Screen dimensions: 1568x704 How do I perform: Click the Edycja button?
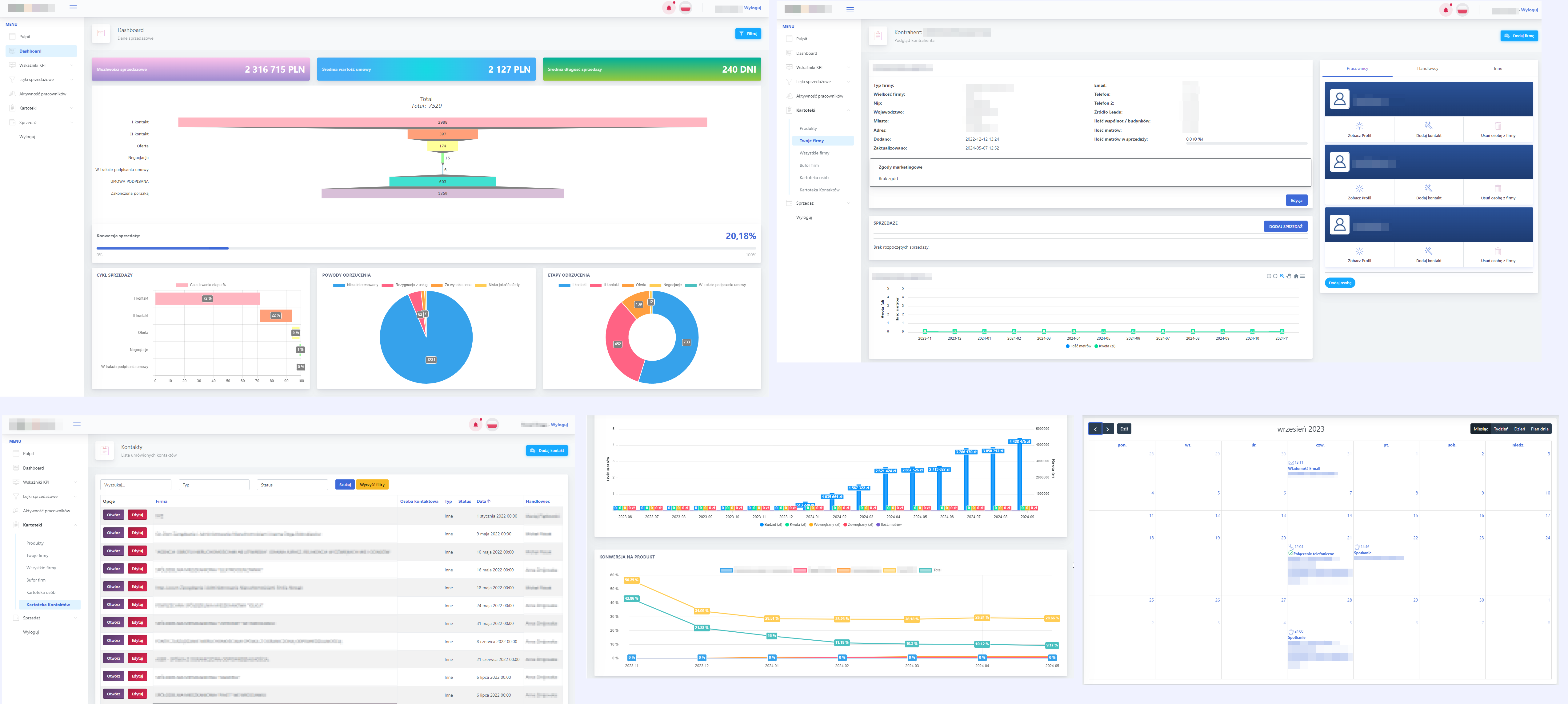tap(1297, 200)
